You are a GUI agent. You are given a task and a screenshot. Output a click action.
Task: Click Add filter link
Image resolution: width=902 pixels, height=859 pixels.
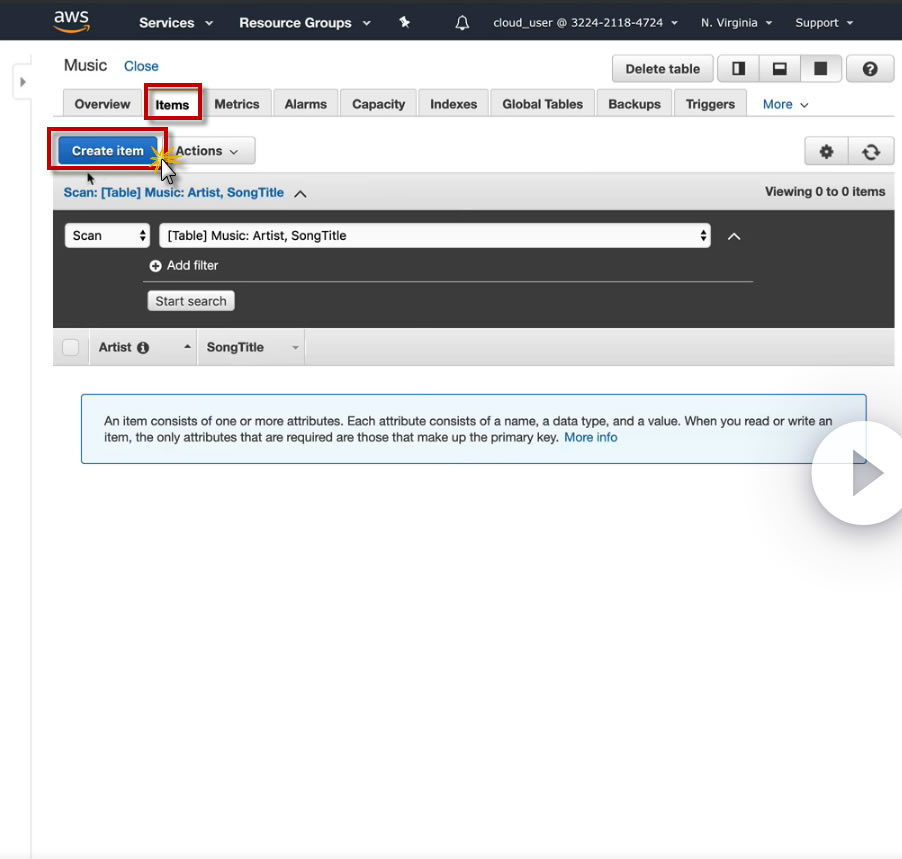(192, 265)
